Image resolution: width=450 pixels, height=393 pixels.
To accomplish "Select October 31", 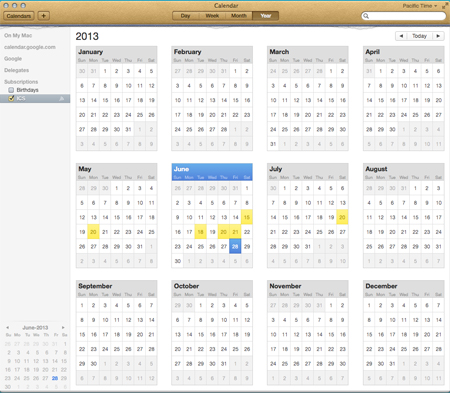I will [x=224, y=364].
